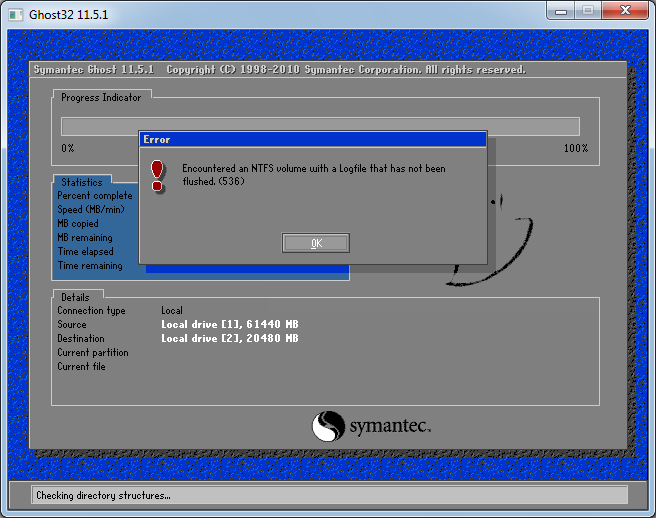Viewport: 656px width, 518px height.
Task: Click the Symantec Ghost 11.5.1 copyright header
Action: pyautogui.click(x=279, y=69)
